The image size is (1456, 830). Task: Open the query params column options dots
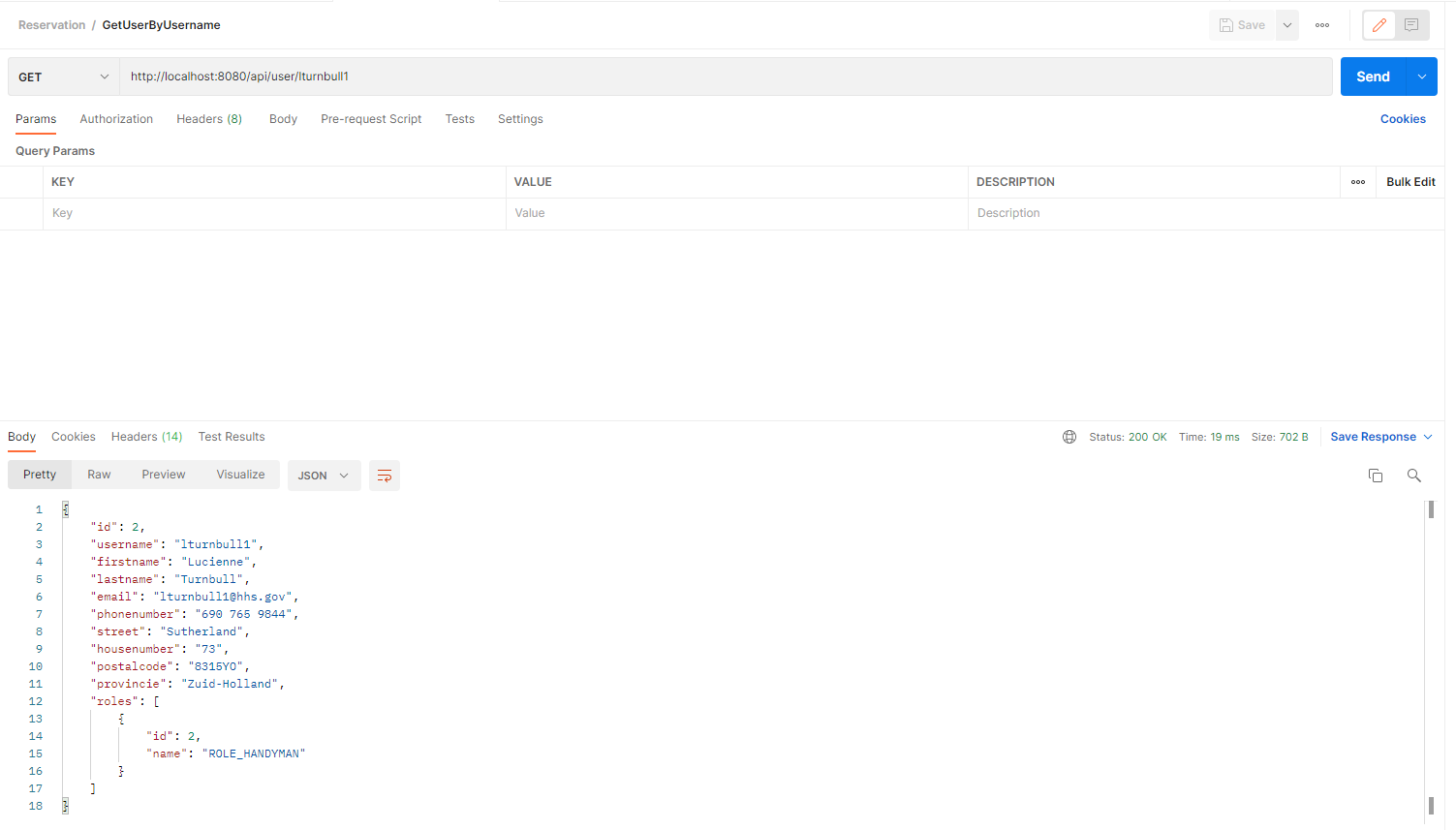[1358, 182]
